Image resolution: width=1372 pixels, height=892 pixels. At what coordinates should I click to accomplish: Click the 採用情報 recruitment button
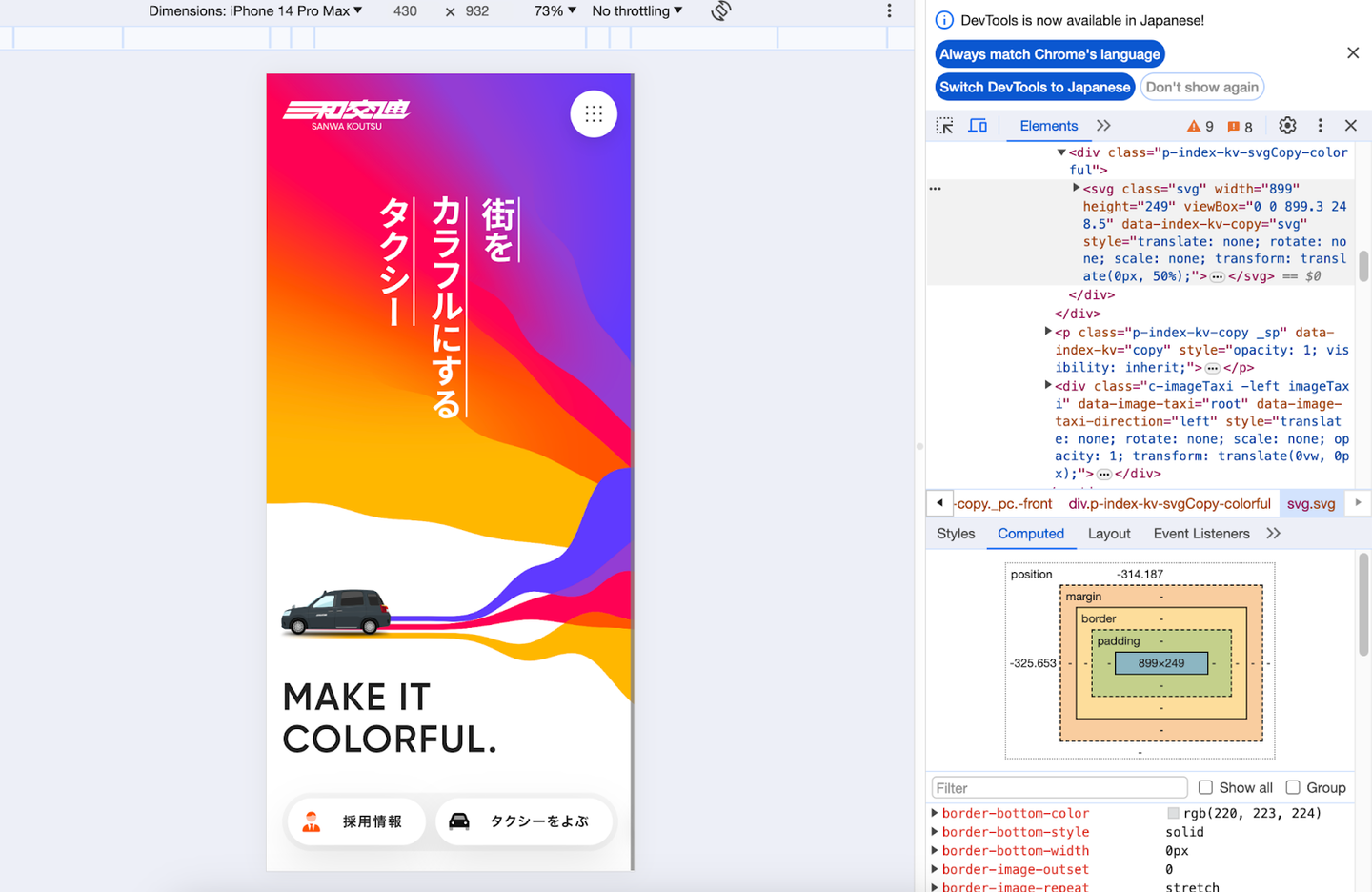[x=356, y=821]
